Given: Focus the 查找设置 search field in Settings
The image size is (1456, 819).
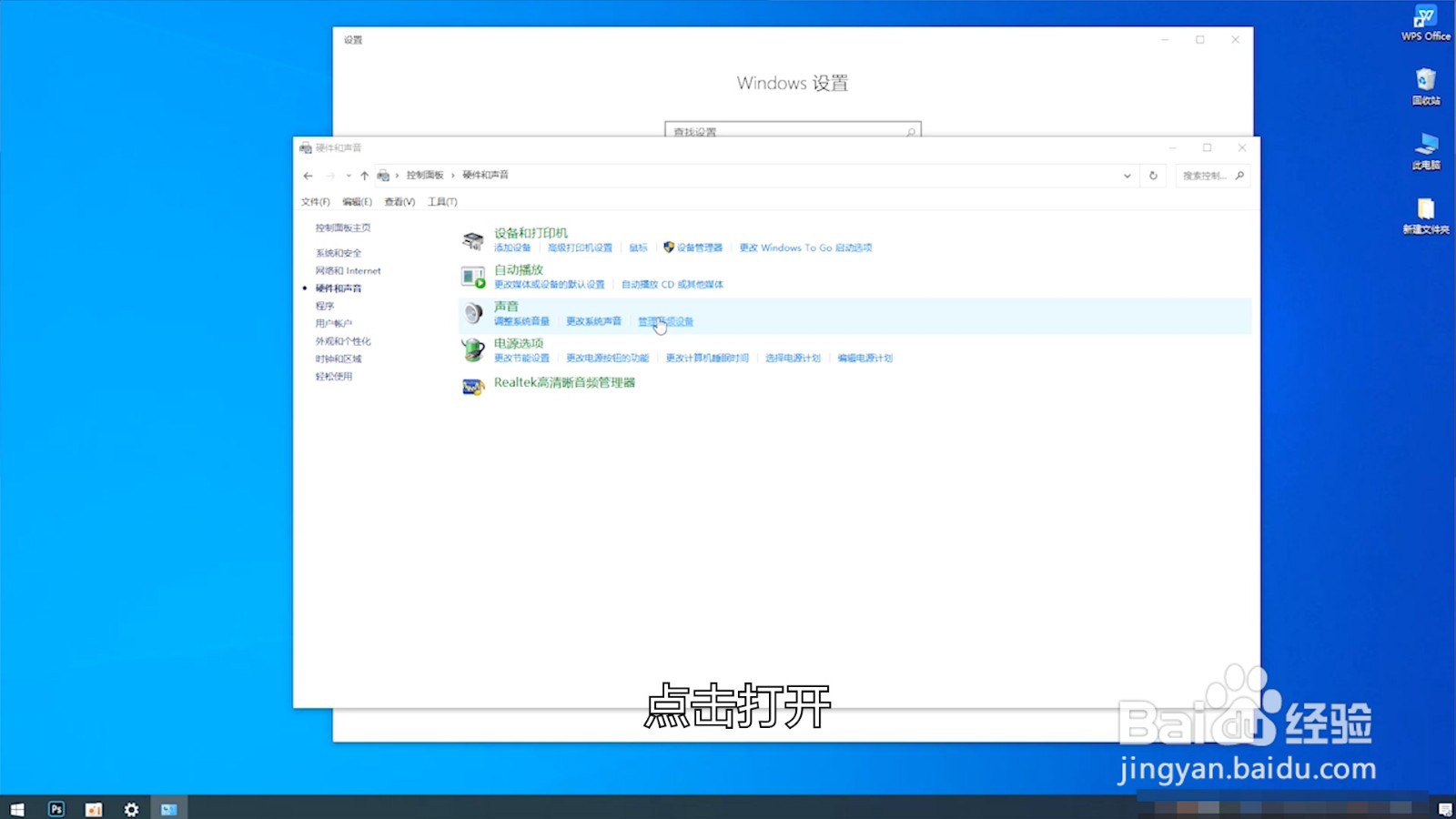Looking at the screenshot, I should (793, 131).
